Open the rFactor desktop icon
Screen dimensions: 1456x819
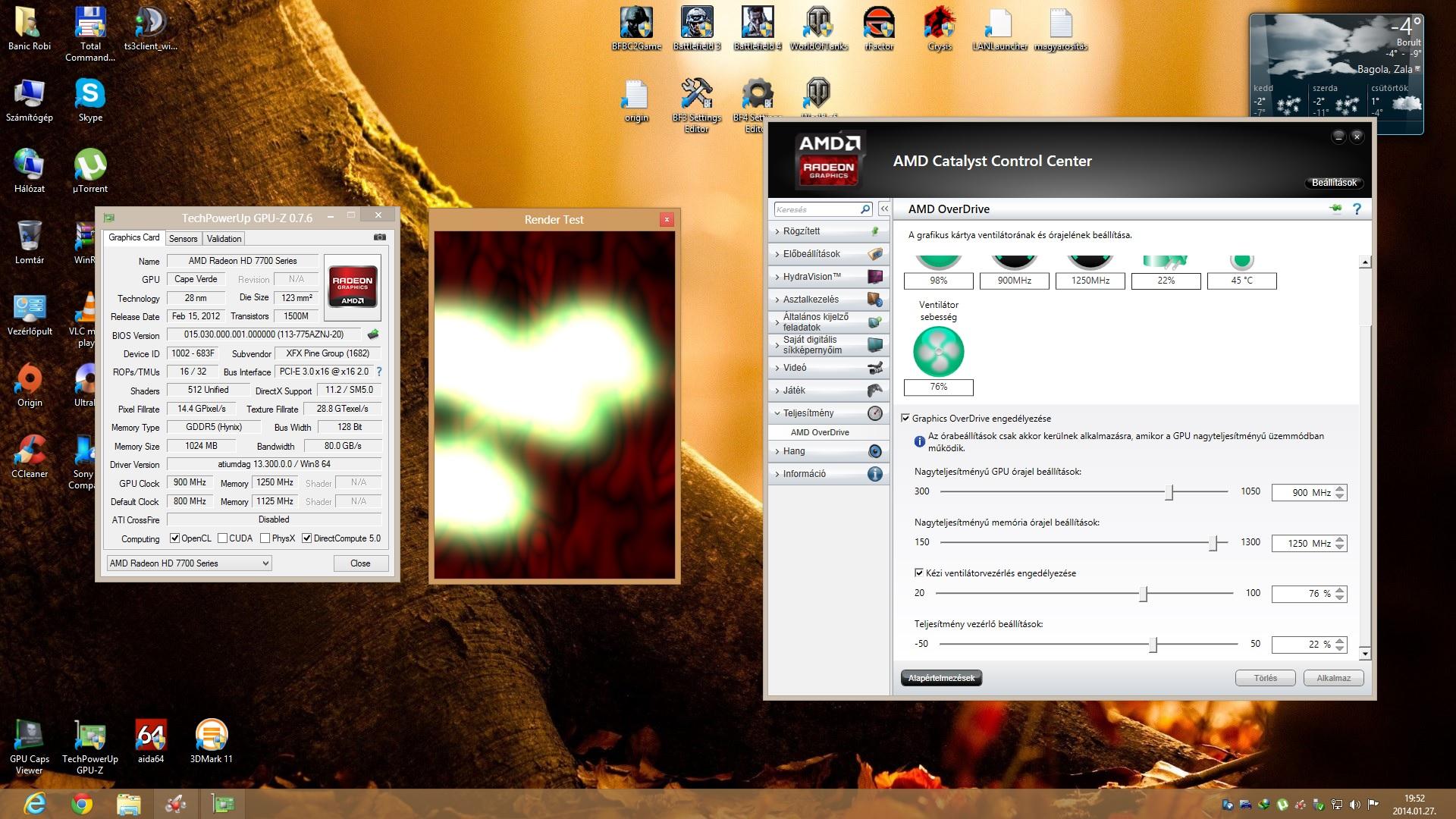(879, 29)
